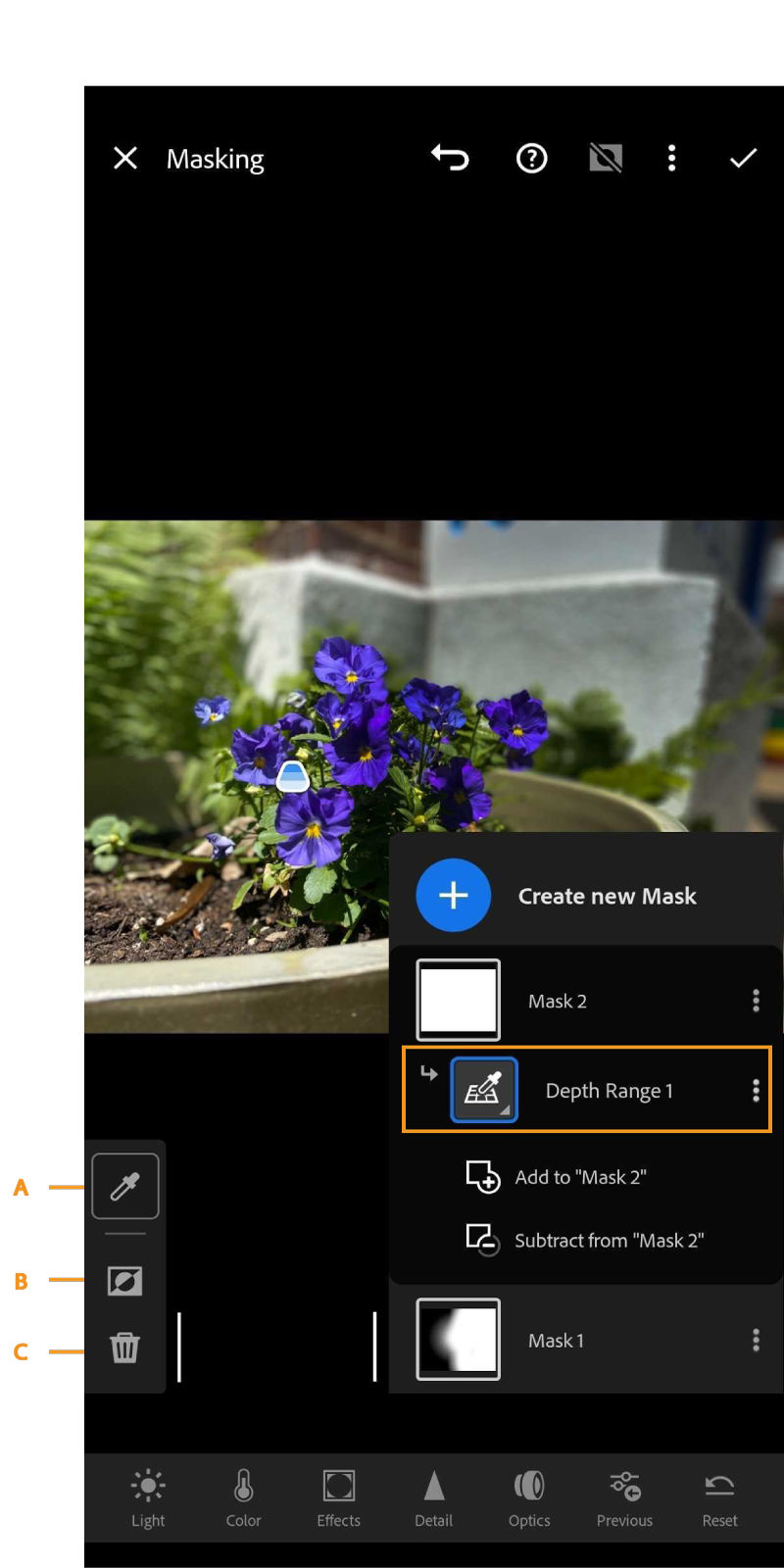
Task: Open the Mask 2 three-dot options
Action: (756, 1000)
